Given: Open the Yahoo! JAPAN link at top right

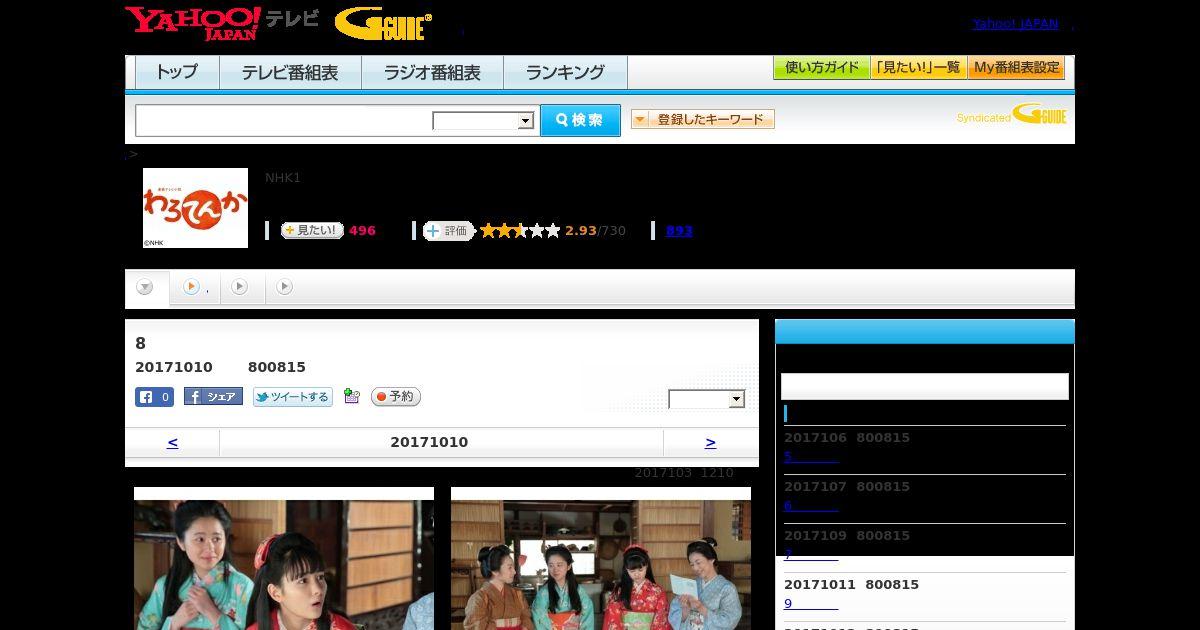Looking at the screenshot, I should click(1015, 23).
